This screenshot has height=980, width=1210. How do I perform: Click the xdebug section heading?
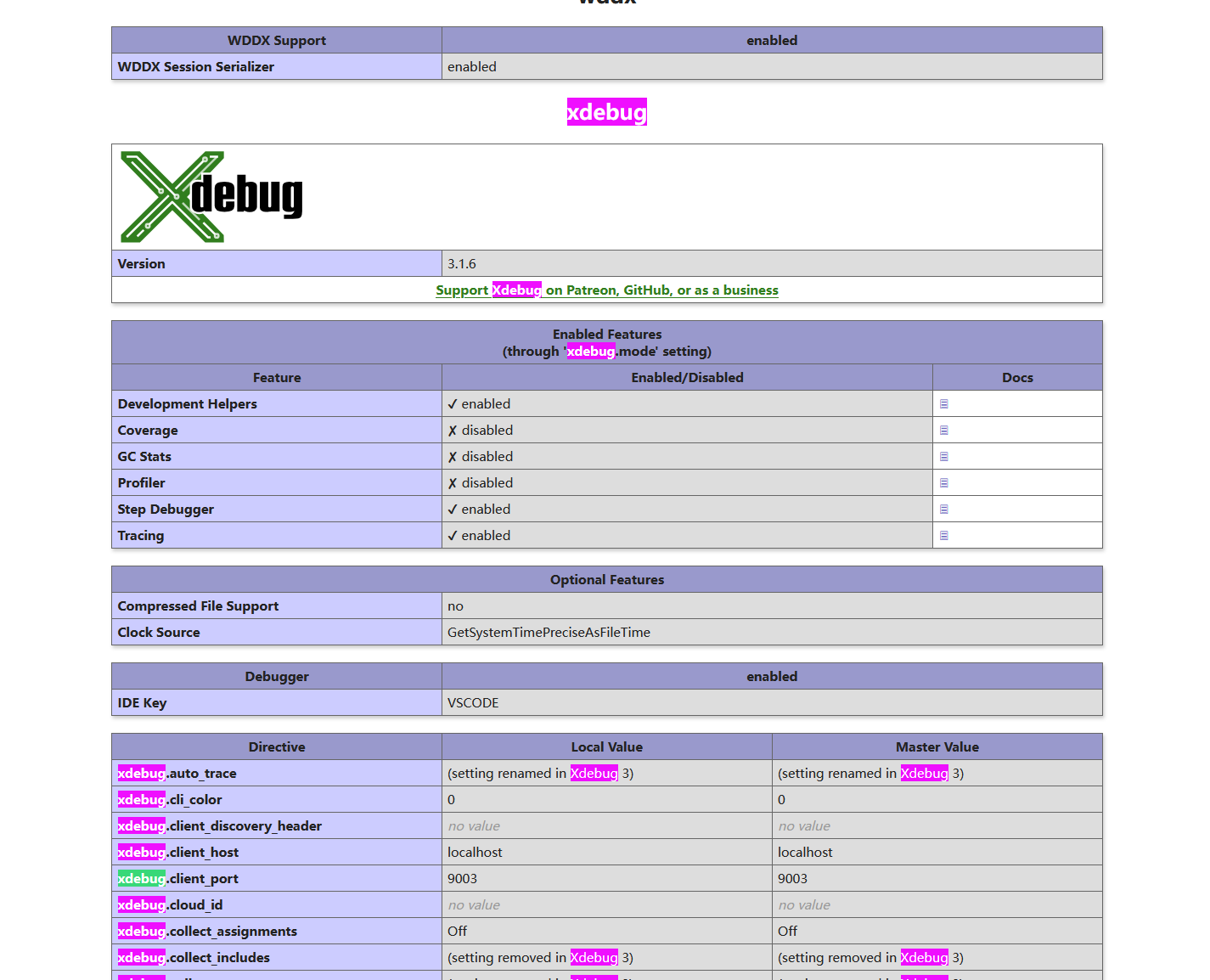[607, 112]
